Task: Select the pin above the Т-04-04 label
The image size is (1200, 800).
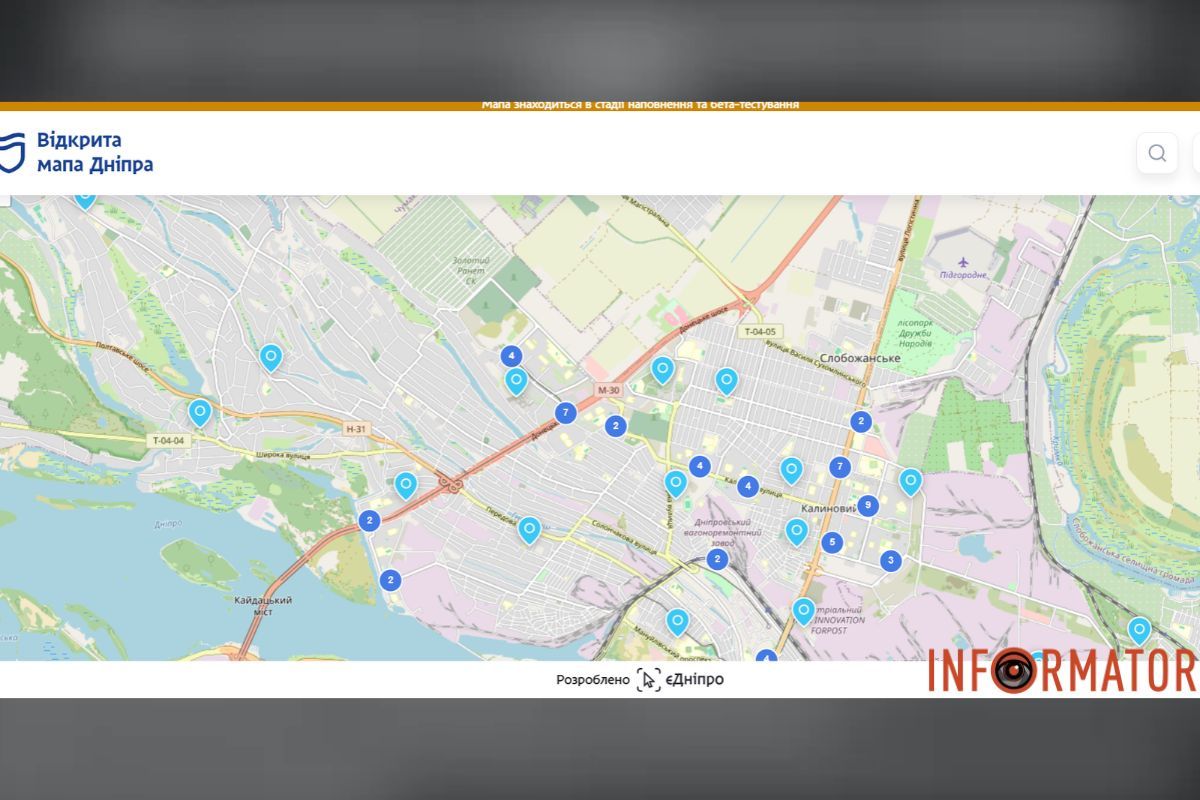Action: click(x=200, y=412)
